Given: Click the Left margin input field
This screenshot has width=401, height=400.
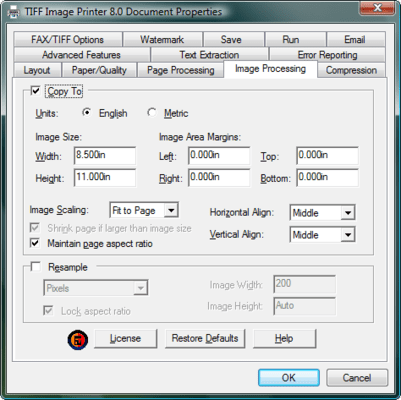Looking at the screenshot, I should pyautogui.click(x=219, y=155).
